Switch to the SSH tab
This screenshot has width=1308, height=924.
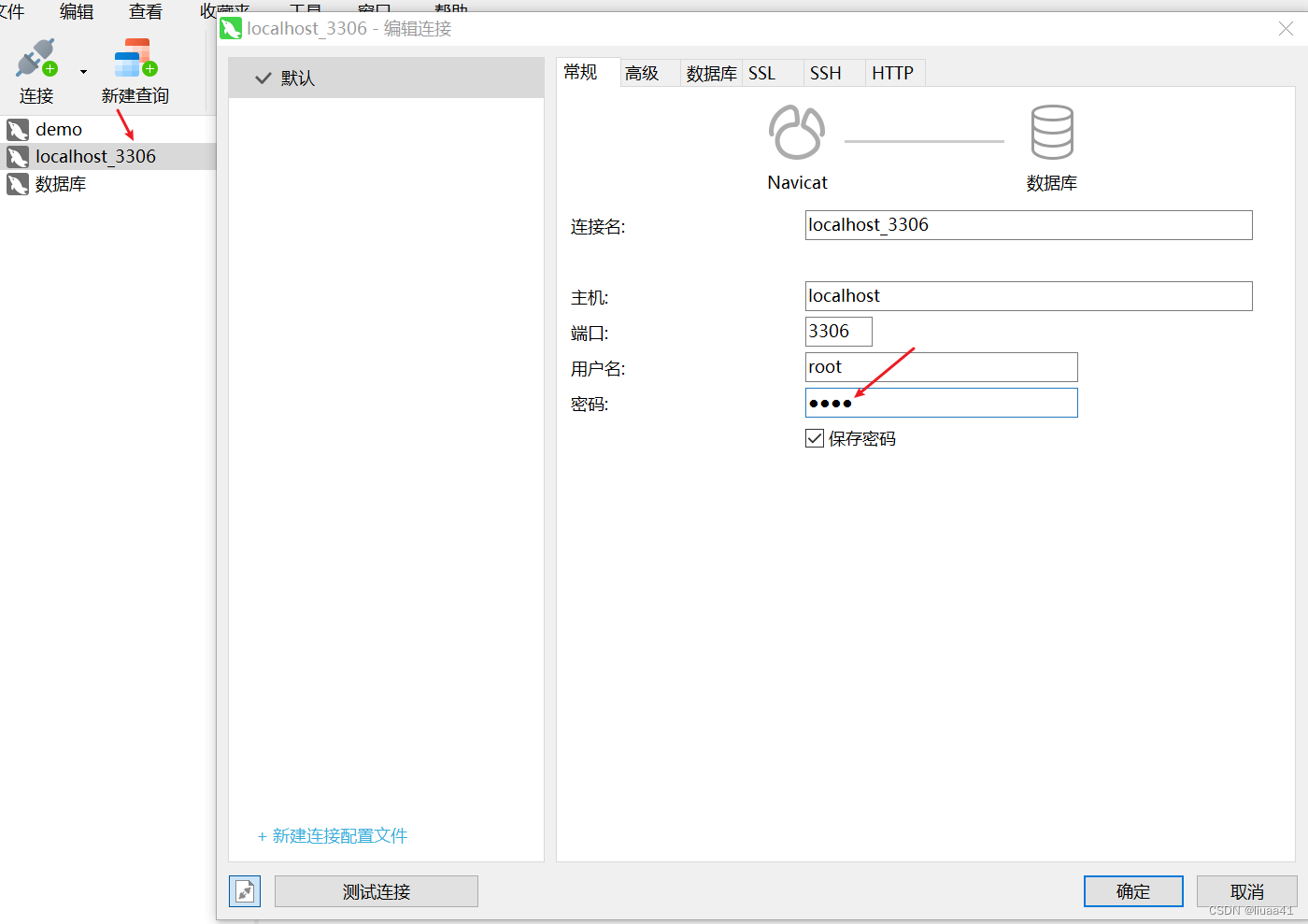pos(834,73)
